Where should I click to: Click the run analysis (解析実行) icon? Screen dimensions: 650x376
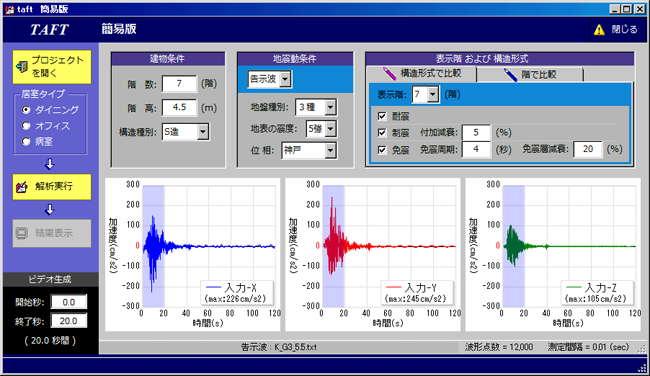point(22,187)
